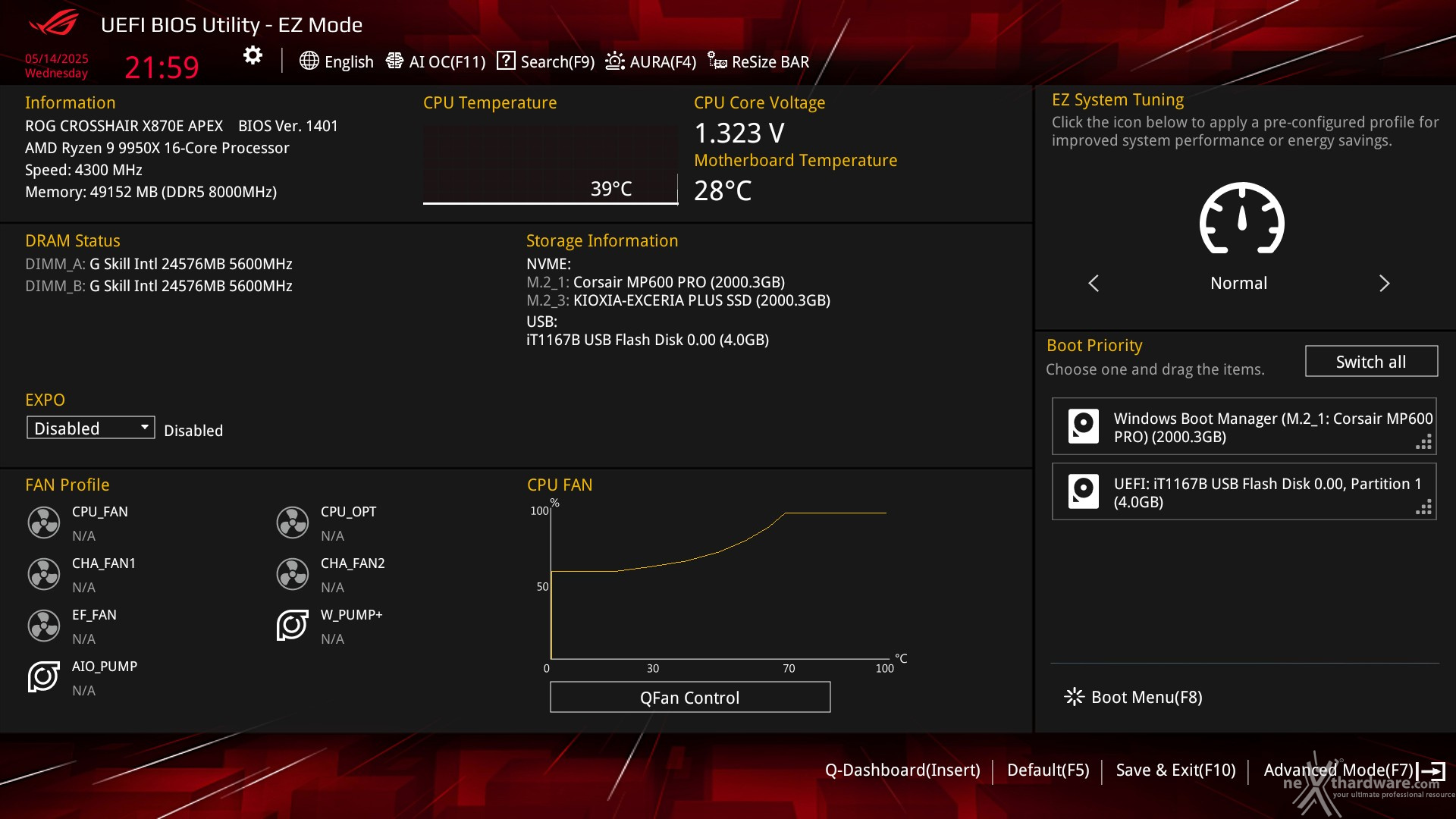Image resolution: width=1456 pixels, height=819 pixels.
Task: Click DIMM_B G Skill memory entry
Action: coord(158,286)
